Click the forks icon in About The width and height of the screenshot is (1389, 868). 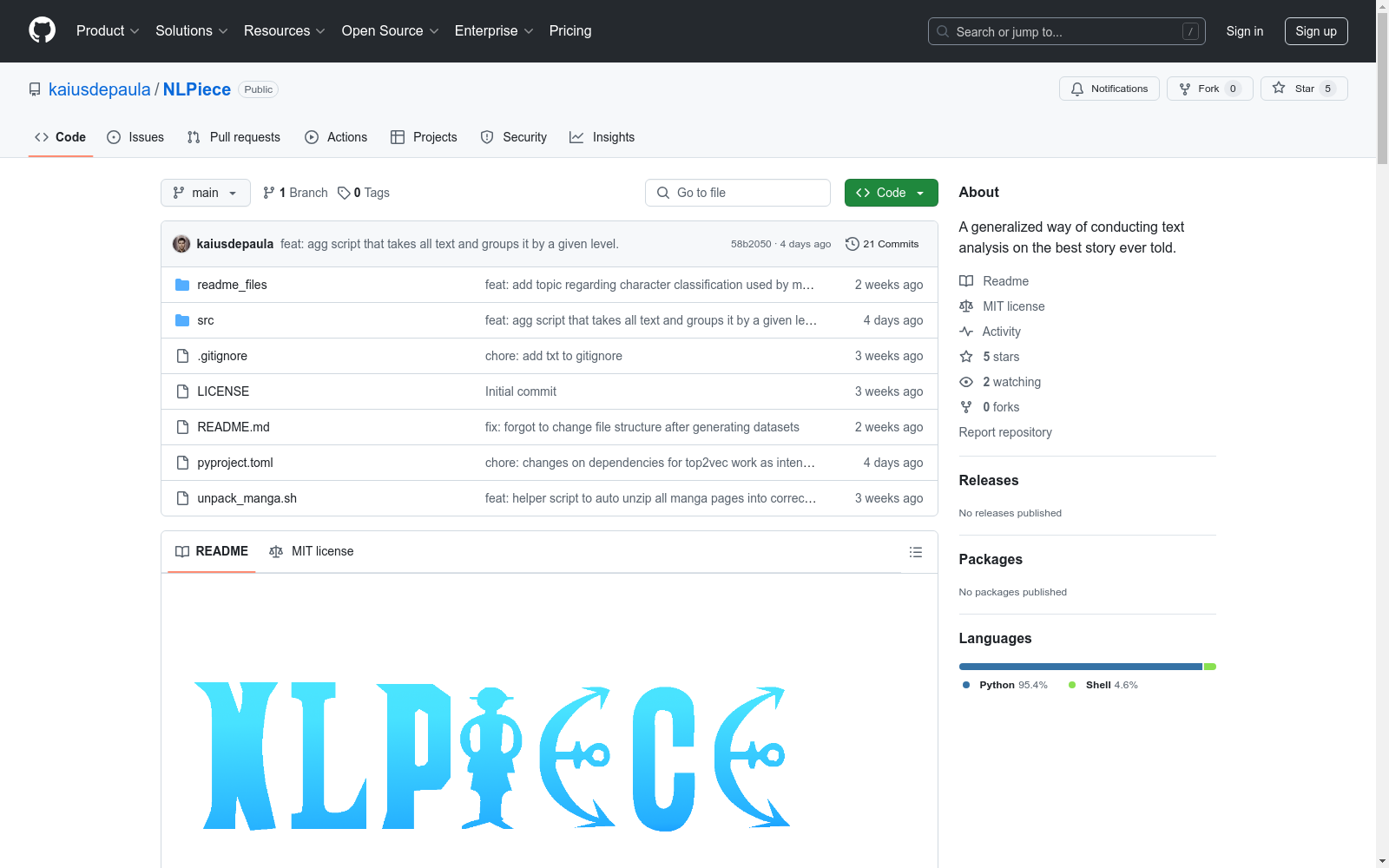966,407
